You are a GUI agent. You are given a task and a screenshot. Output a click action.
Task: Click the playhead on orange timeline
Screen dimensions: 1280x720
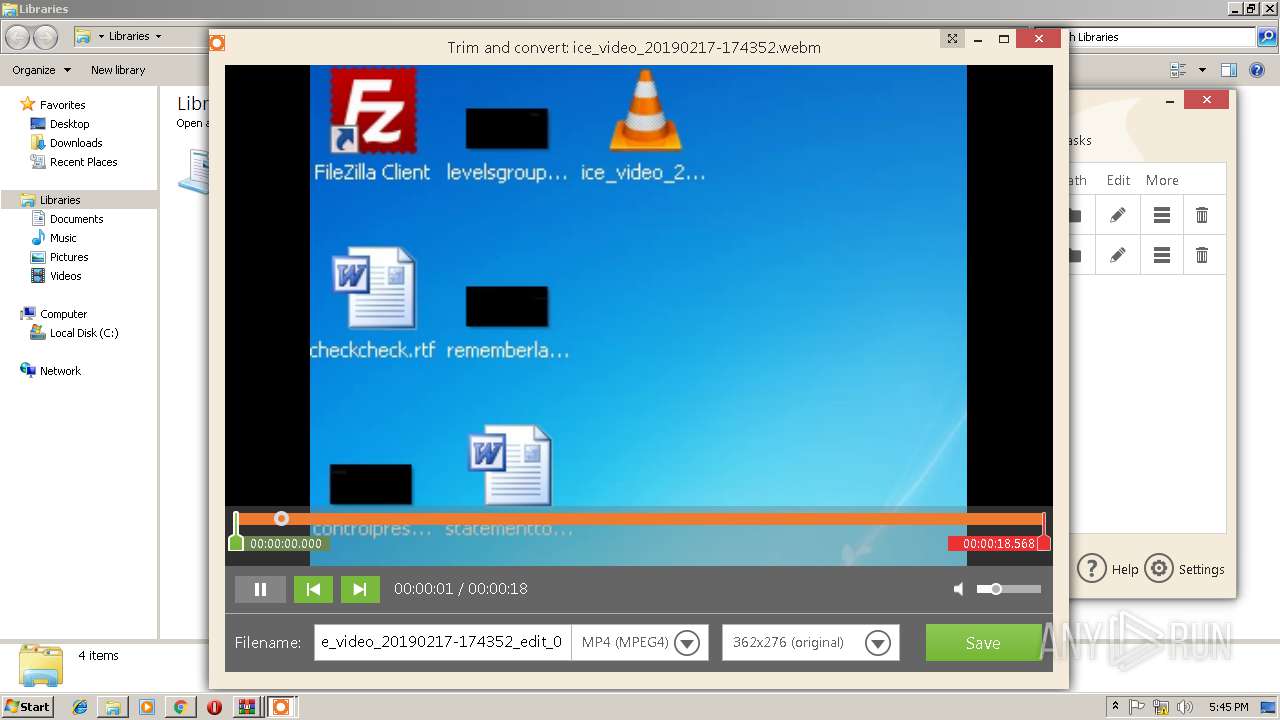point(281,518)
